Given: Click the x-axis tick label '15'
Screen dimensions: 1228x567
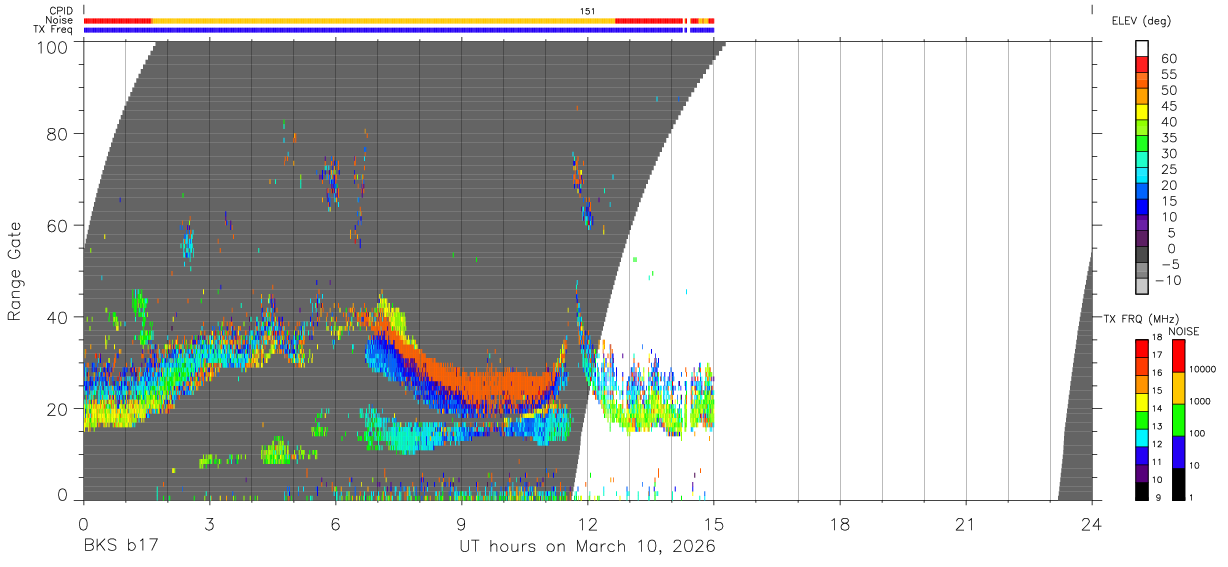Looking at the screenshot, I should point(713,523).
